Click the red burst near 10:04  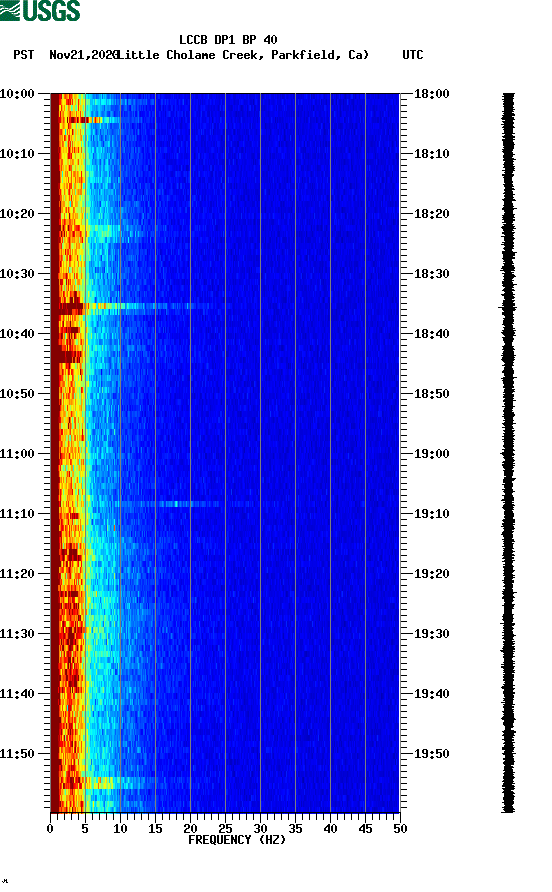85,120
